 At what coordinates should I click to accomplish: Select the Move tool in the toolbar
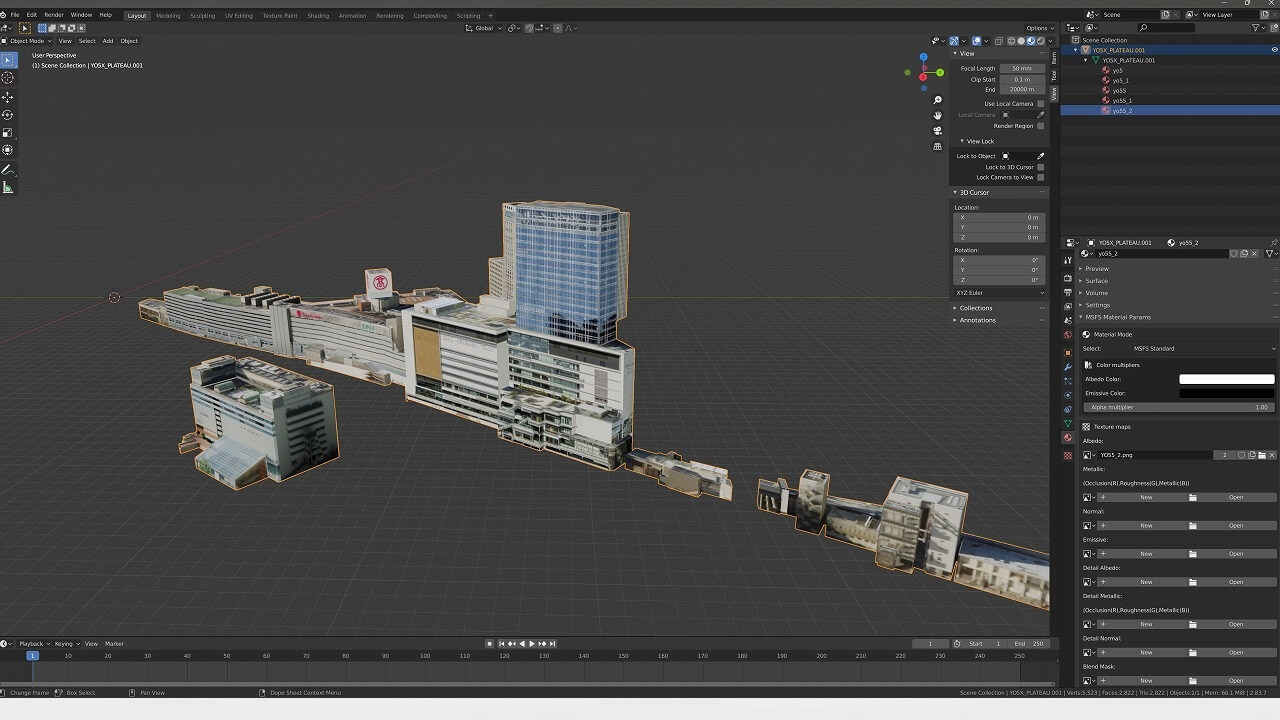[8, 97]
